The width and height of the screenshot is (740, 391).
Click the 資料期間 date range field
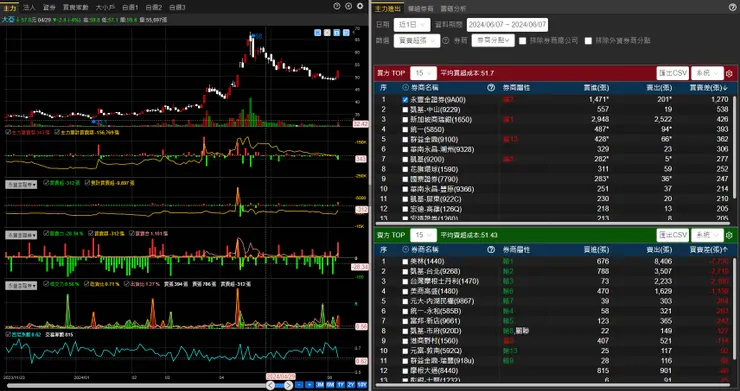point(507,25)
